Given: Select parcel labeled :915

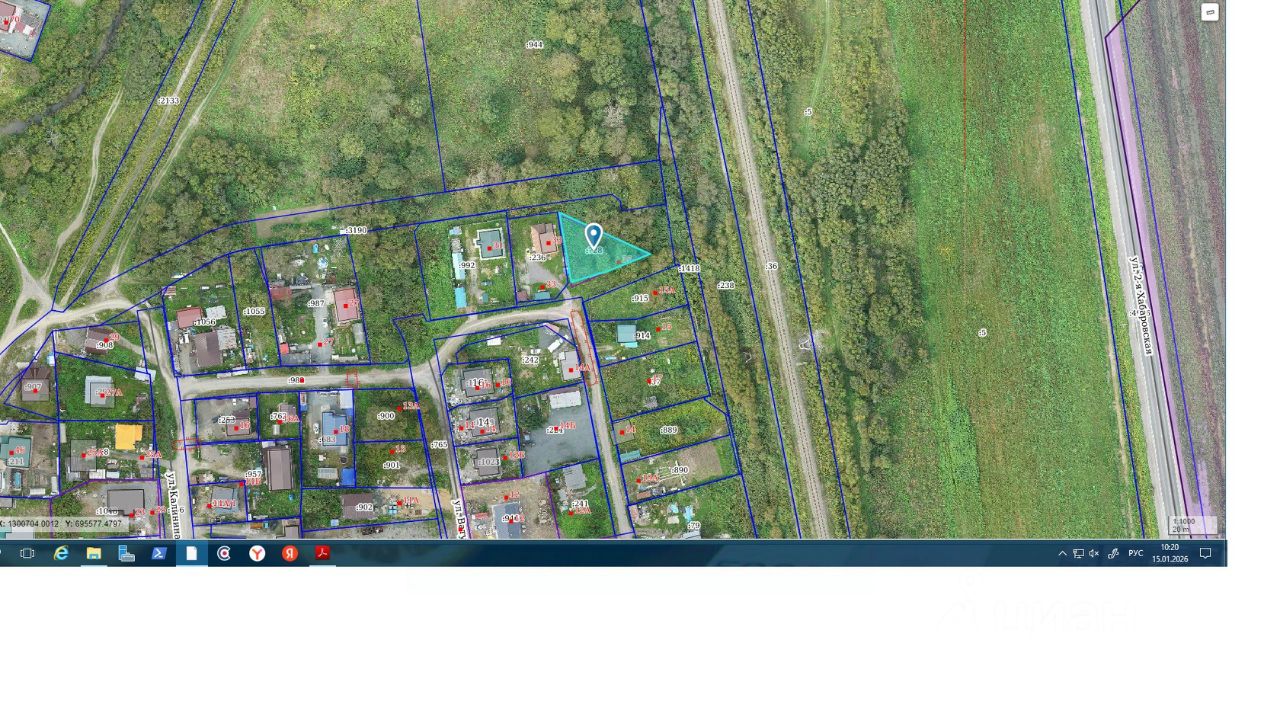Looking at the screenshot, I should pyautogui.click(x=640, y=298).
